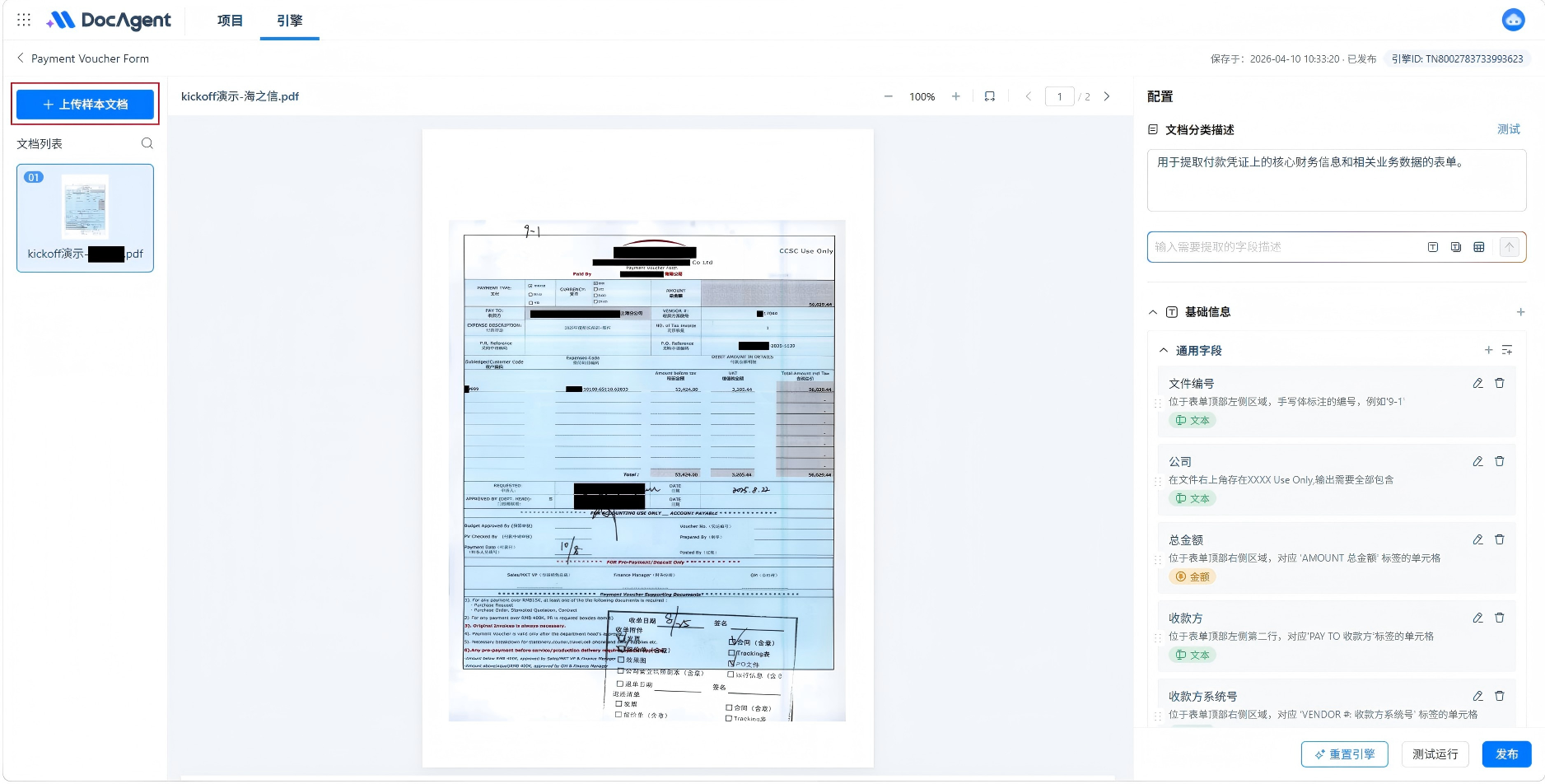Click the DocAgent logo

(x=109, y=20)
